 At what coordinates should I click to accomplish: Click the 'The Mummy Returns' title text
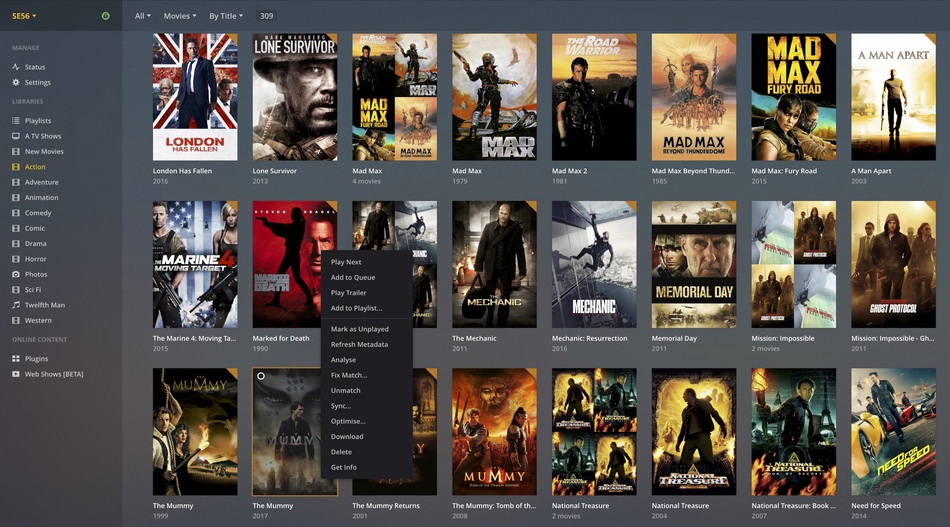coord(386,506)
